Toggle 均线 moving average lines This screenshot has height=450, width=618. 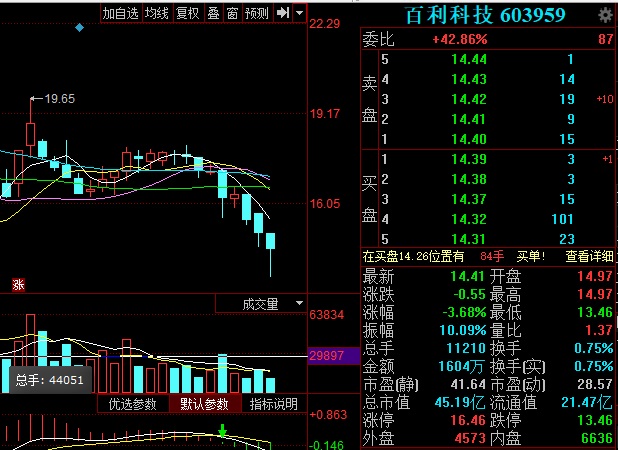(156, 13)
